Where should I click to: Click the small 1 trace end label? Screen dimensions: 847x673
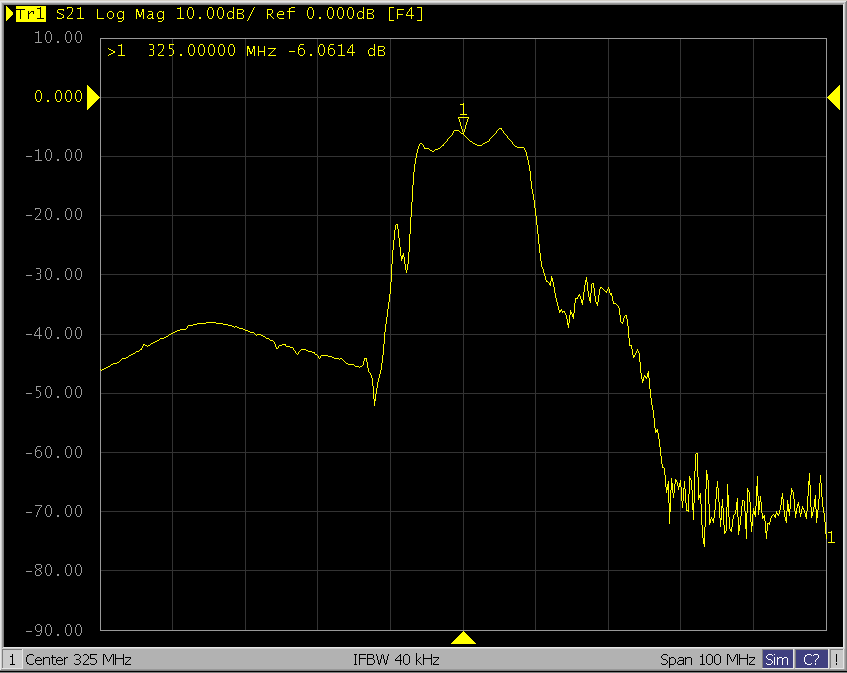click(x=831, y=539)
